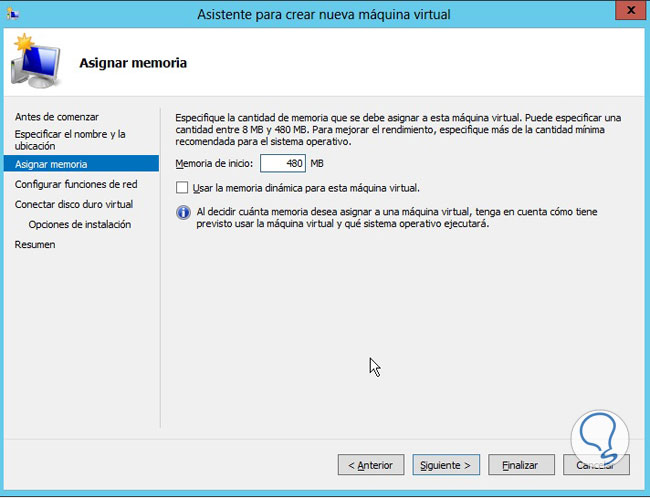650x498 pixels.
Task: Jump to the Resumen step
Action: pos(35,245)
